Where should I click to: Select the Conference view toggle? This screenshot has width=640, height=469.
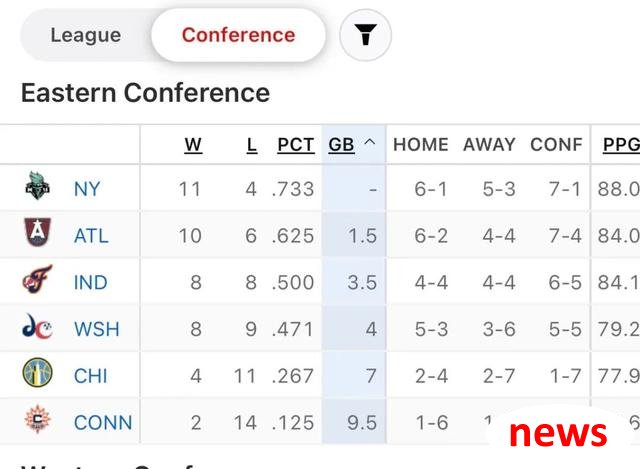click(x=238, y=35)
